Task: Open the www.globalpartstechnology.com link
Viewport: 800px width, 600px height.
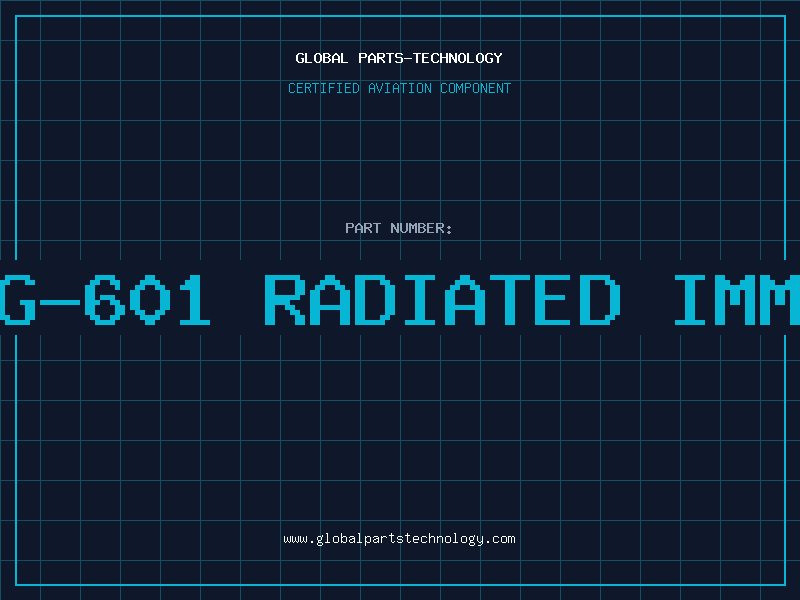Action: coord(399,539)
